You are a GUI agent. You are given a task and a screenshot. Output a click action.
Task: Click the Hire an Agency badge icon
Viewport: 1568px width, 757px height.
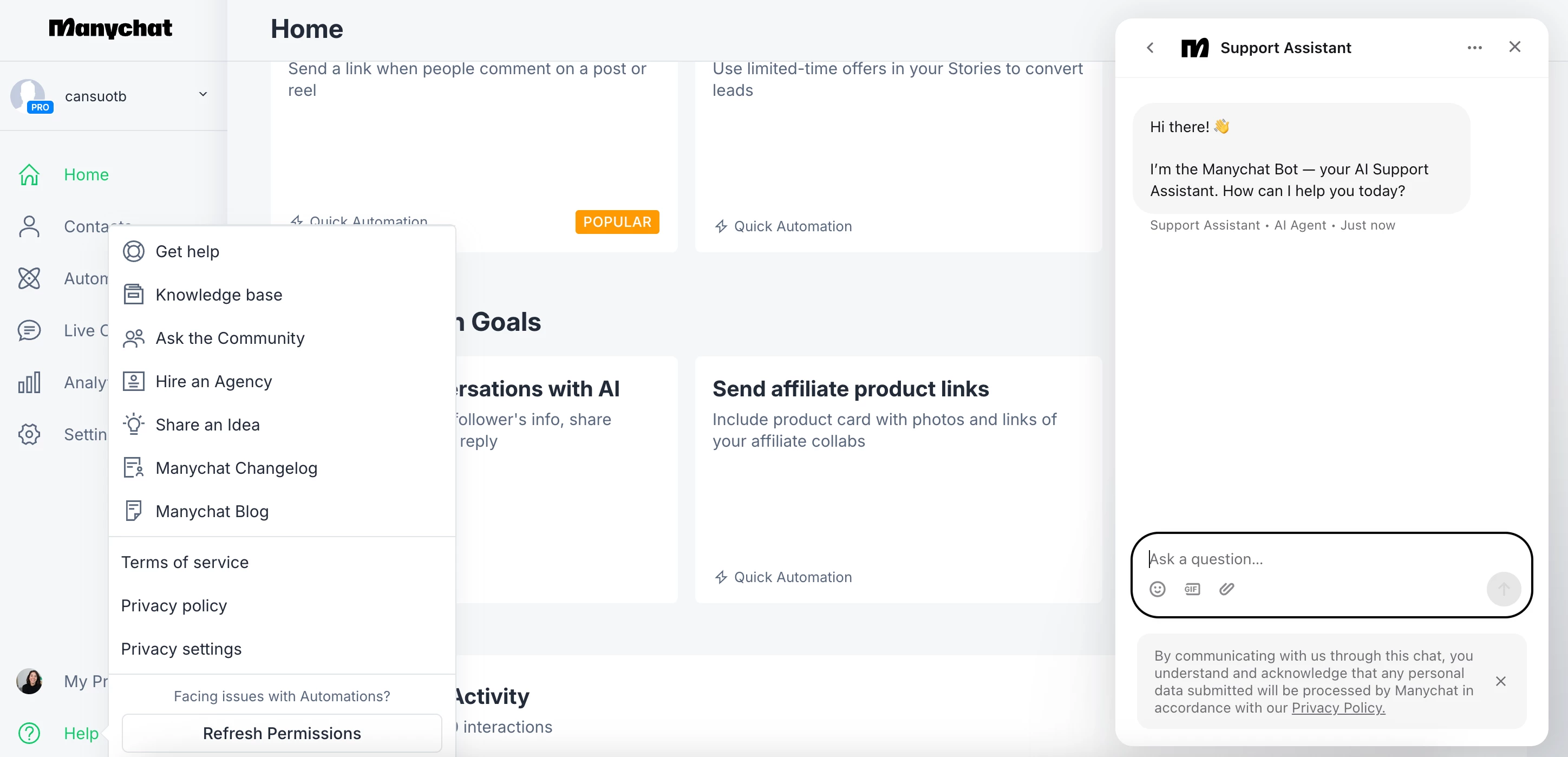(134, 382)
